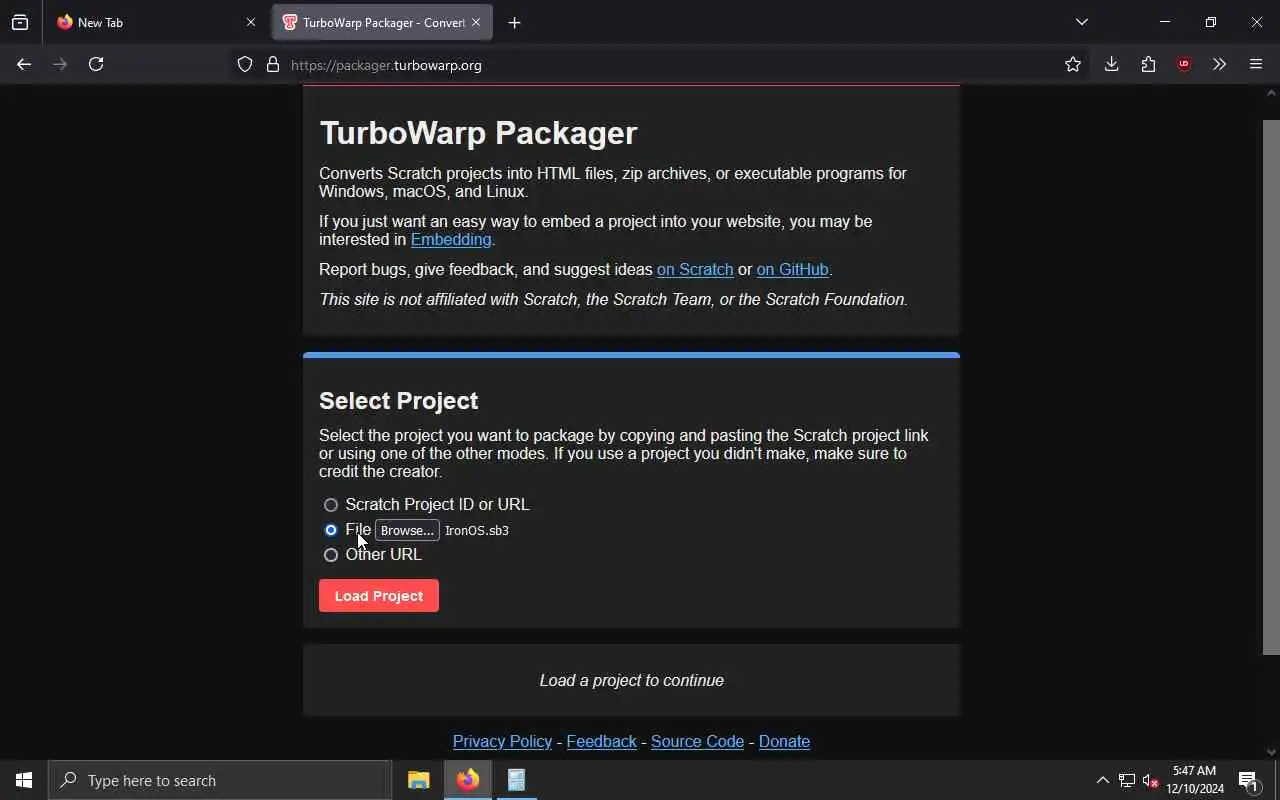Bookmark this page with star icon
The width and height of the screenshot is (1280, 800).
point(1073,64)
